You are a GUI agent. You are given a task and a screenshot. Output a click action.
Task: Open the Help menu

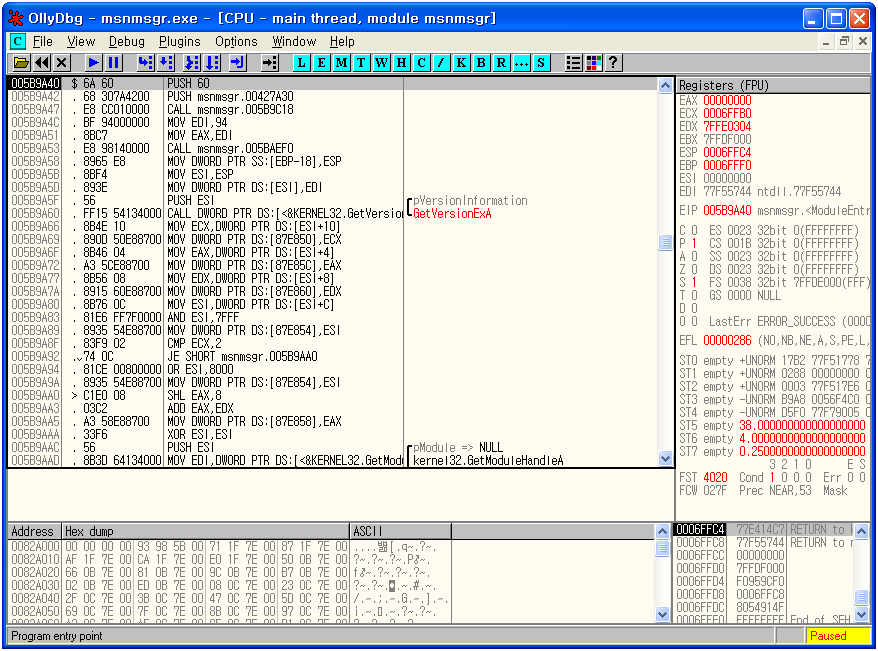coord(342,41)
